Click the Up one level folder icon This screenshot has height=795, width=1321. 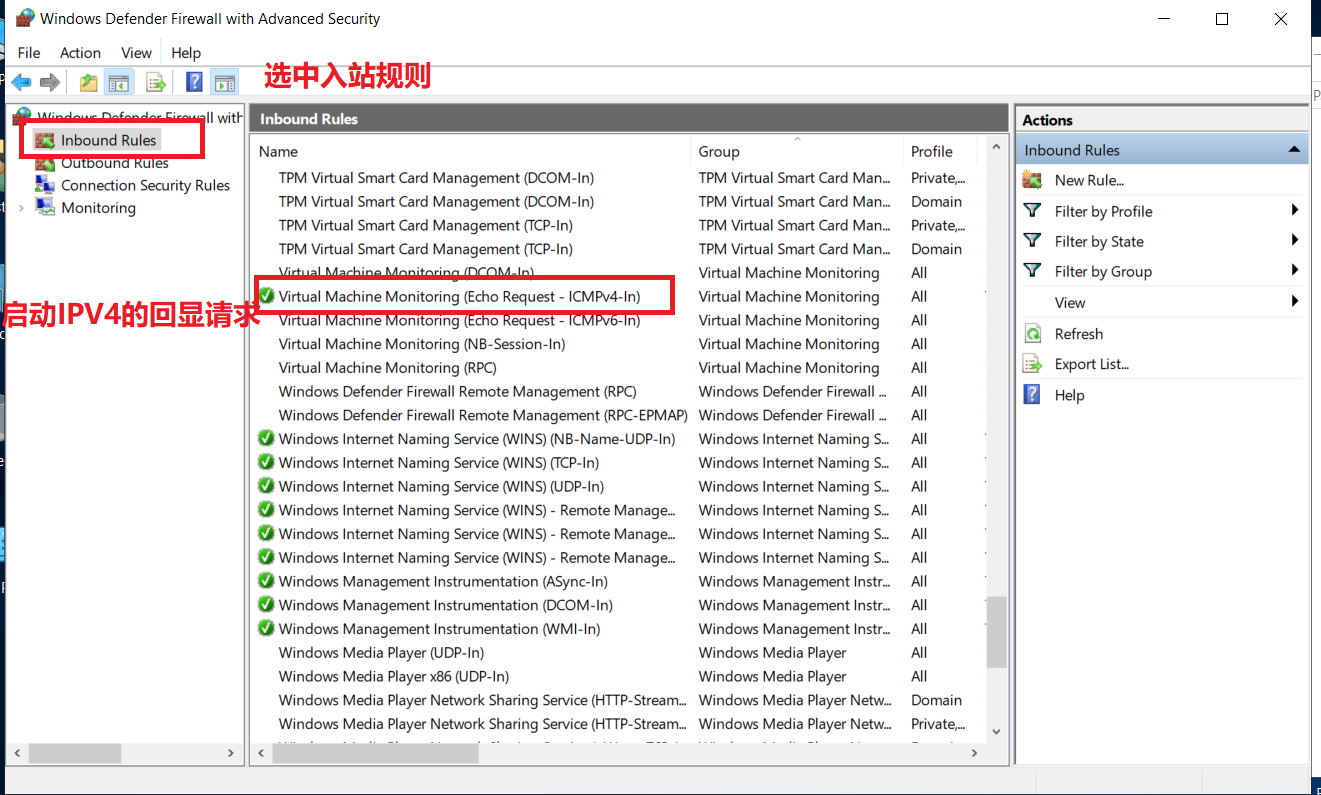pyautogui.click(x=89, y=82)
